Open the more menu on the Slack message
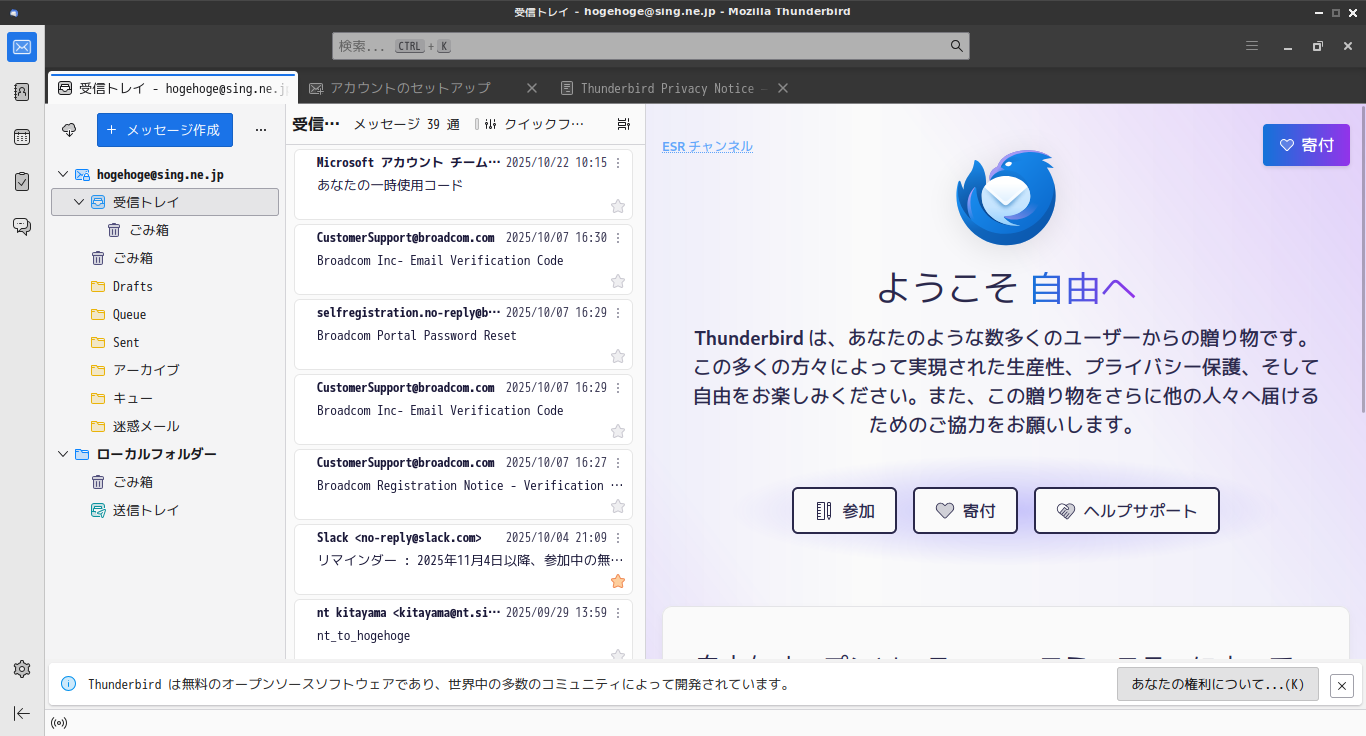The width and height of the screenshot is (1366, 736). pyautogui.click(x=618, y=537)
